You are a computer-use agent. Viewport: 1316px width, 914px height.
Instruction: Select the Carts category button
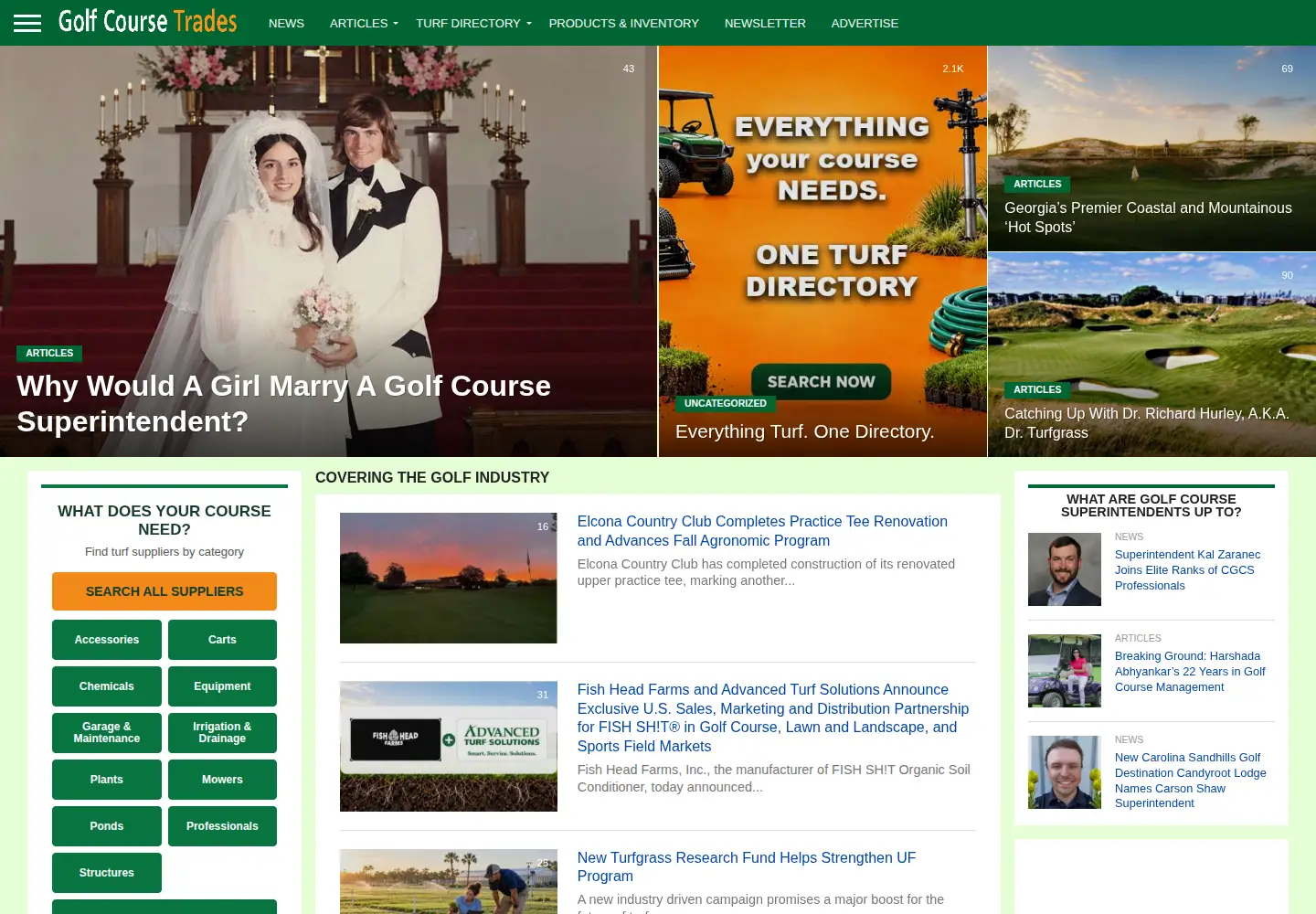(222, 640)
